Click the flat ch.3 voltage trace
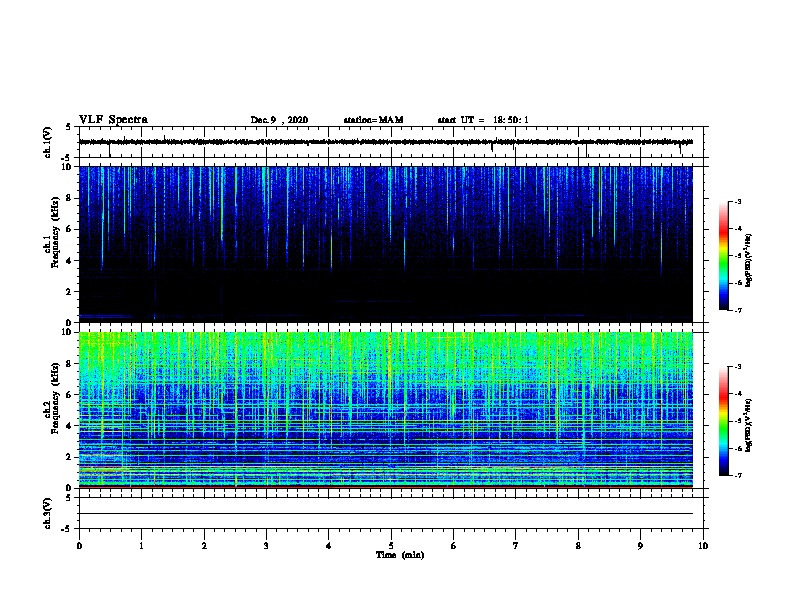The width and height of the screenshot is (792, 612). coord(386,514)
